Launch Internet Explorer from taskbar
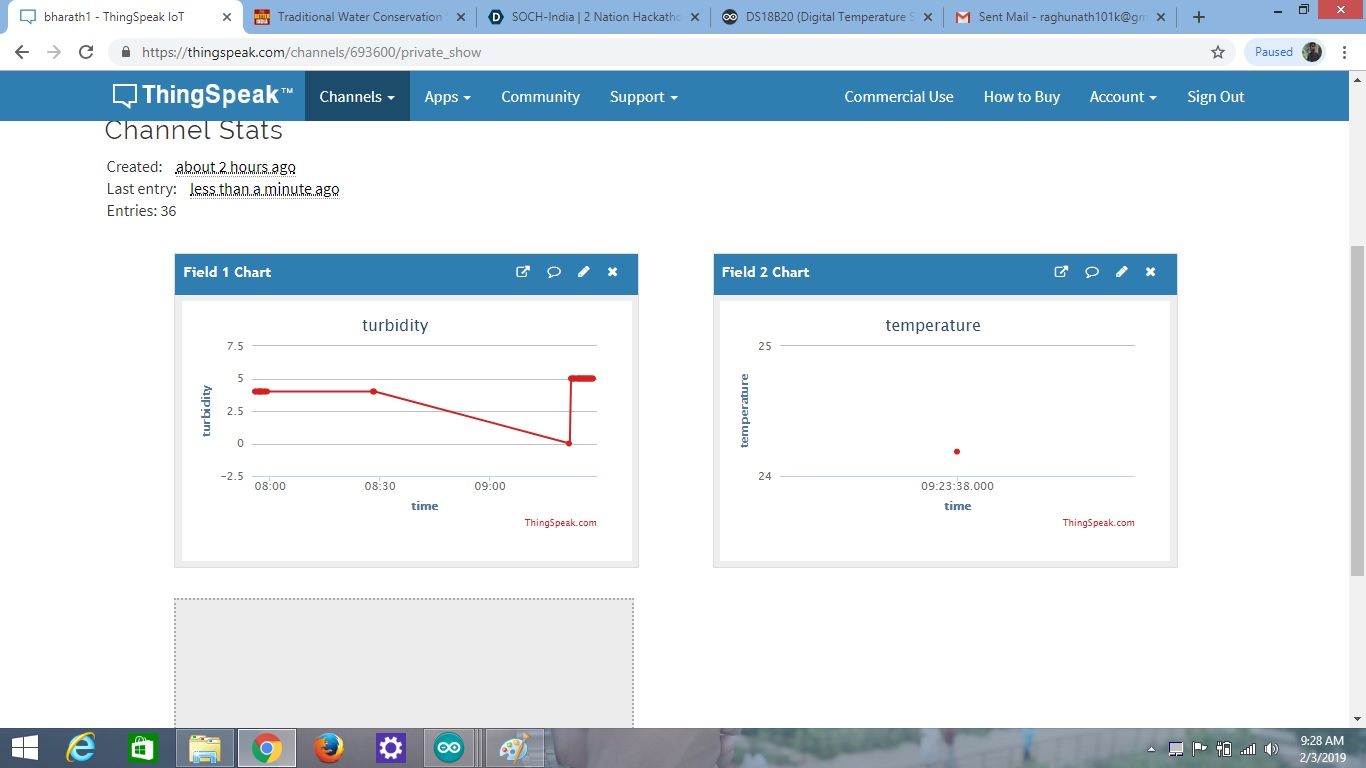 (82, 748)
